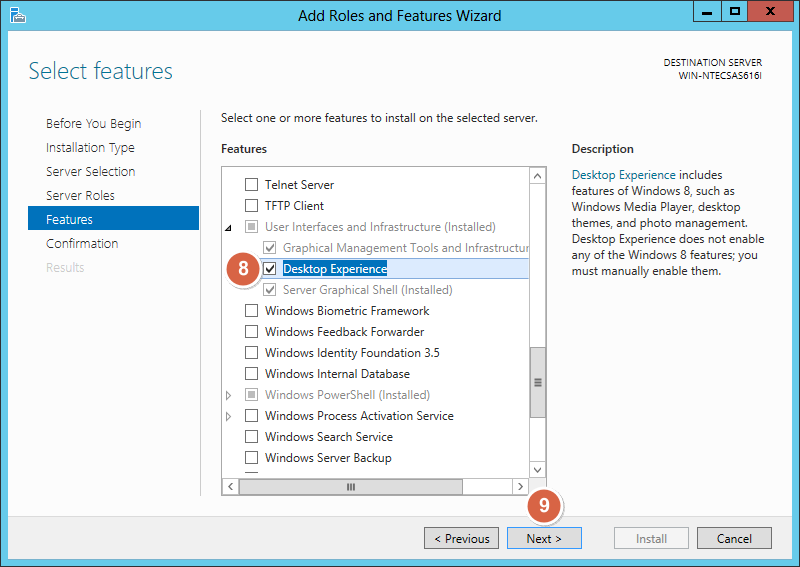This screenshot has height=567, width=800.
Task: Select the Features step in sidebar
Action: [113, 218]
